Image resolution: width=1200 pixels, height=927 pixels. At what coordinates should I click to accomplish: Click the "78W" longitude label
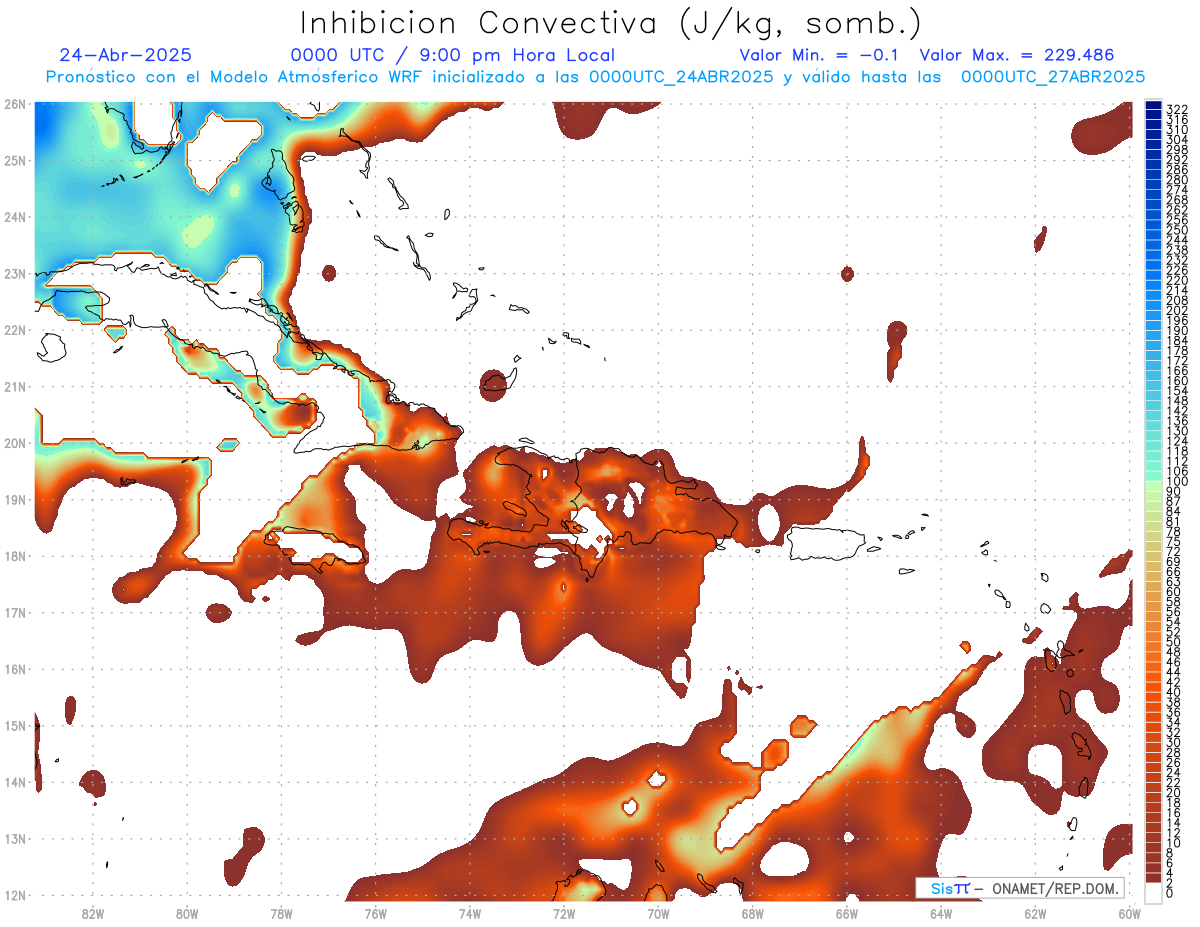coord(281,913)
